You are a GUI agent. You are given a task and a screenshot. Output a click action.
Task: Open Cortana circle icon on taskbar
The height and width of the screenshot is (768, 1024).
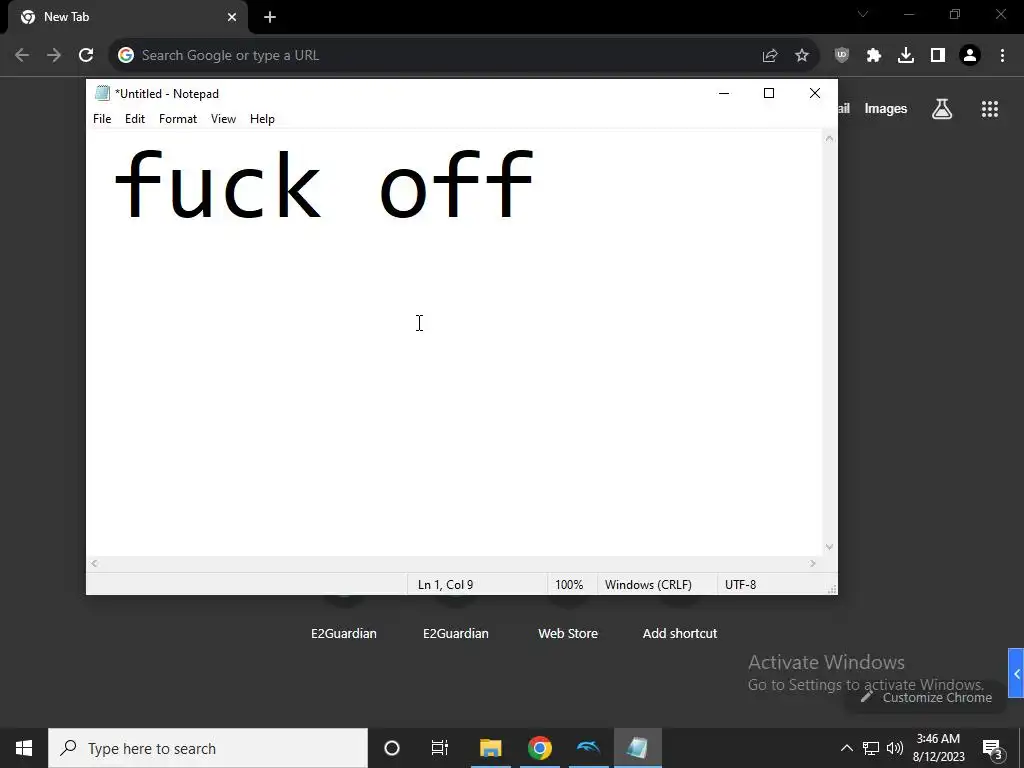[x=392, y=748]
